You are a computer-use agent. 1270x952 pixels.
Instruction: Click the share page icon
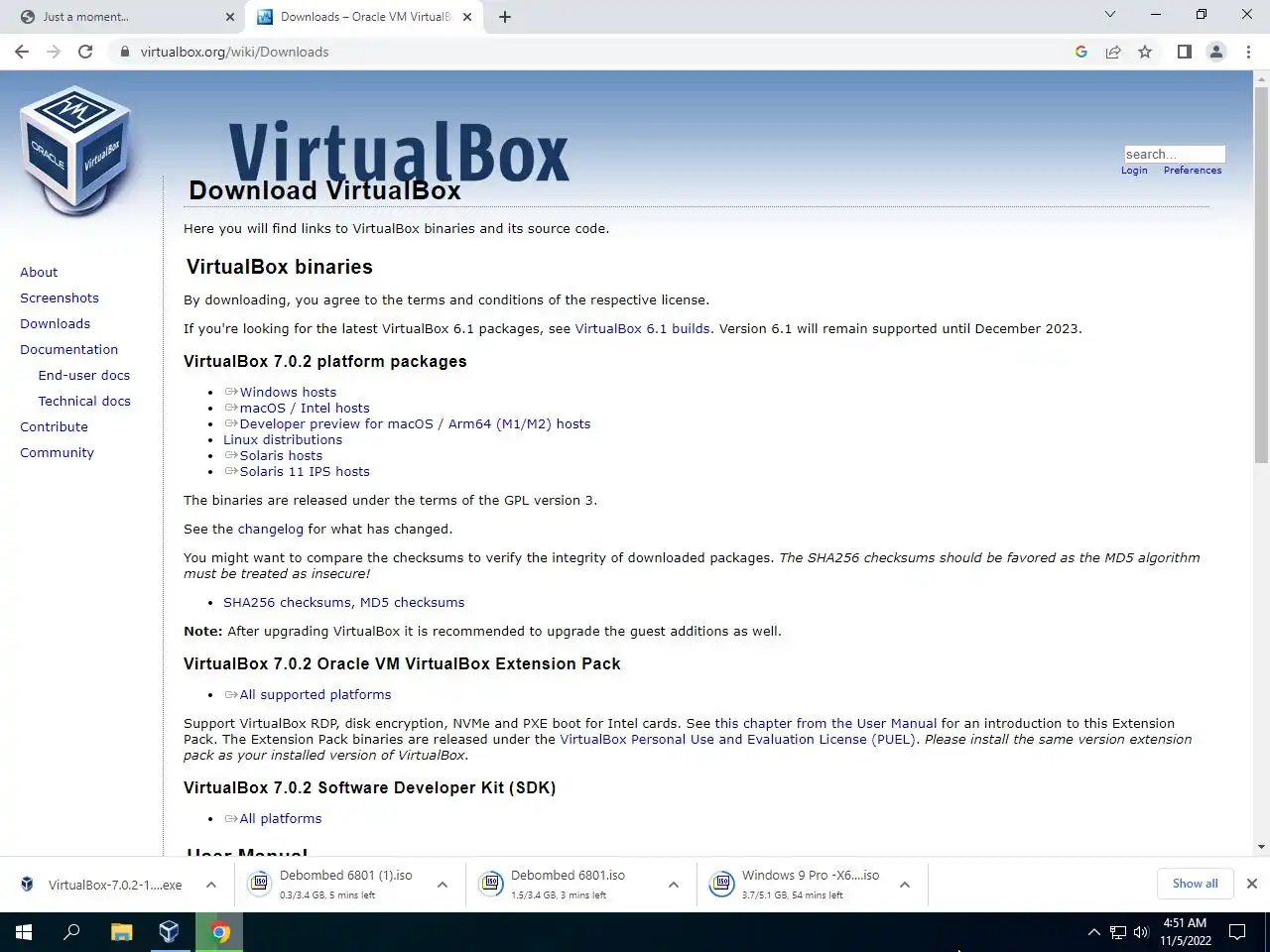(1113, 52)
